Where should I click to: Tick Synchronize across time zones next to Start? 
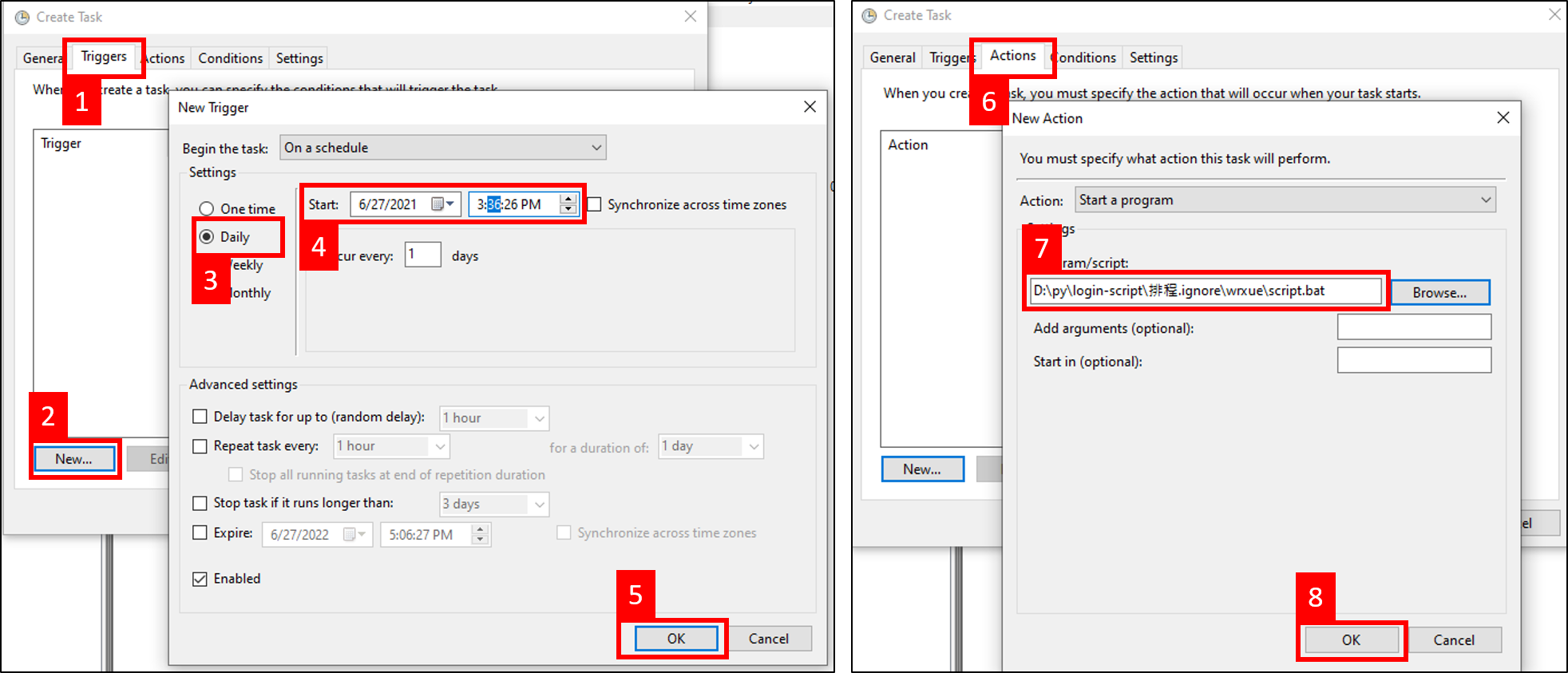[x=595, y=204]
